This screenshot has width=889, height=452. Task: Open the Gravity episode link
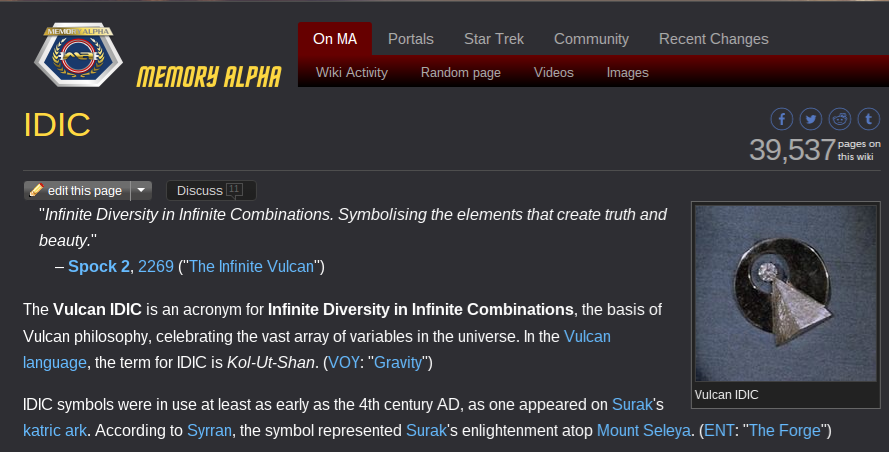tap(398, 362)
